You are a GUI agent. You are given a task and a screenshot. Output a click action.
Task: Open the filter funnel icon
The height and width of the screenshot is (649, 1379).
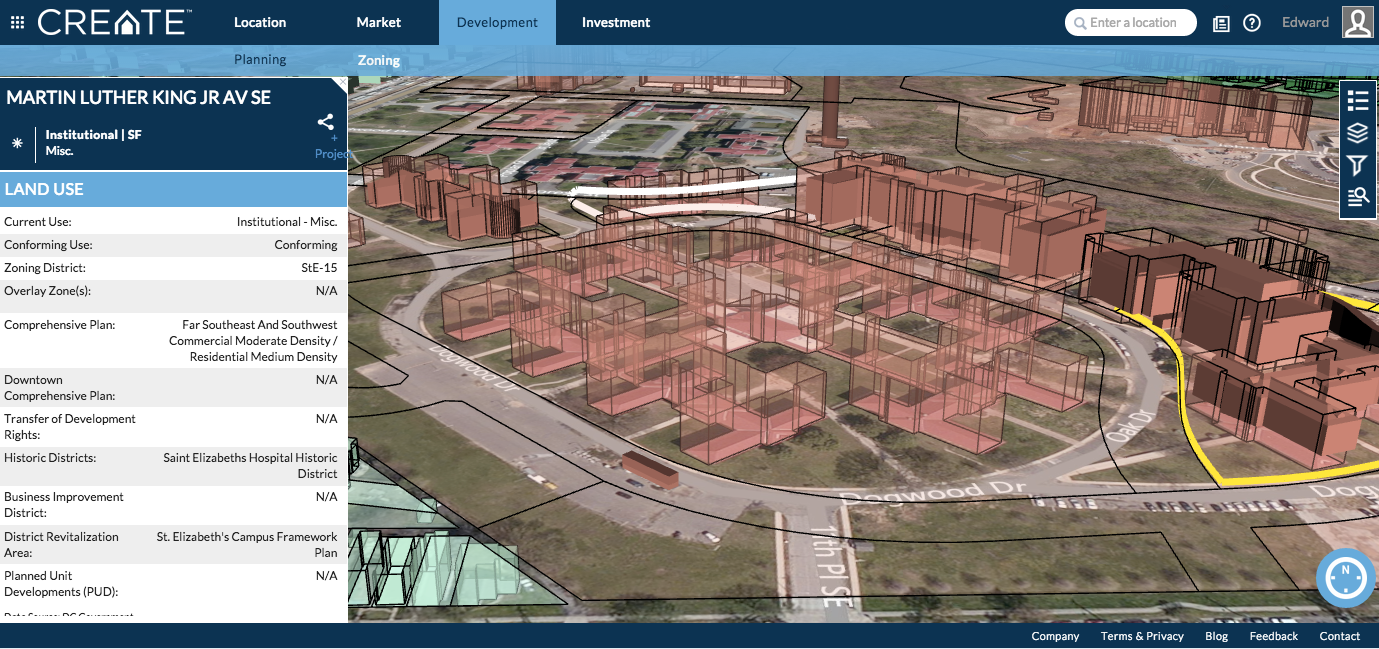pos(1357,165)
